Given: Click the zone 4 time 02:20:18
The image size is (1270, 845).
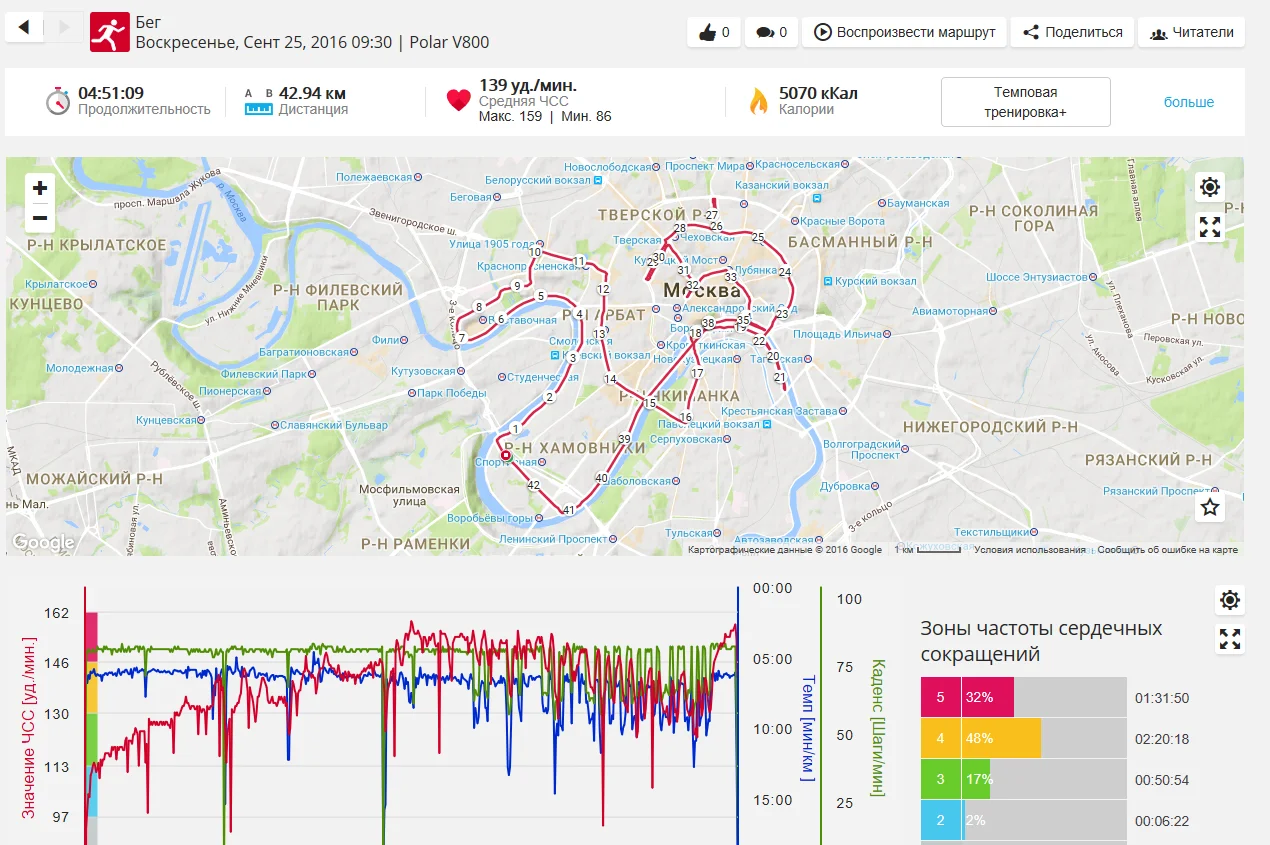Looking at the screenshot, I should [x=1161, y=739].
